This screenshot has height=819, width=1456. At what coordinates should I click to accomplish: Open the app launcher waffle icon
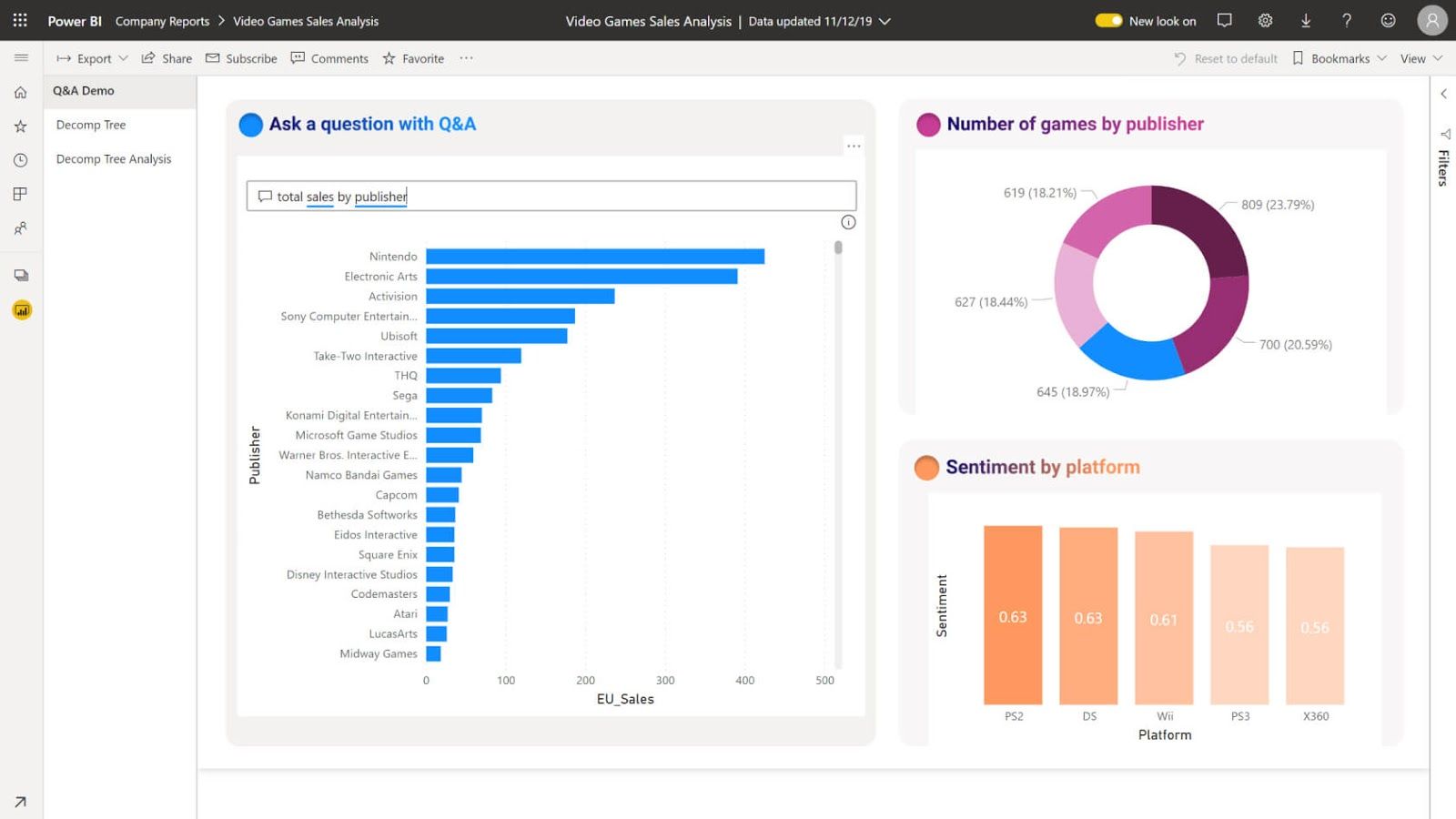point(20,20)
